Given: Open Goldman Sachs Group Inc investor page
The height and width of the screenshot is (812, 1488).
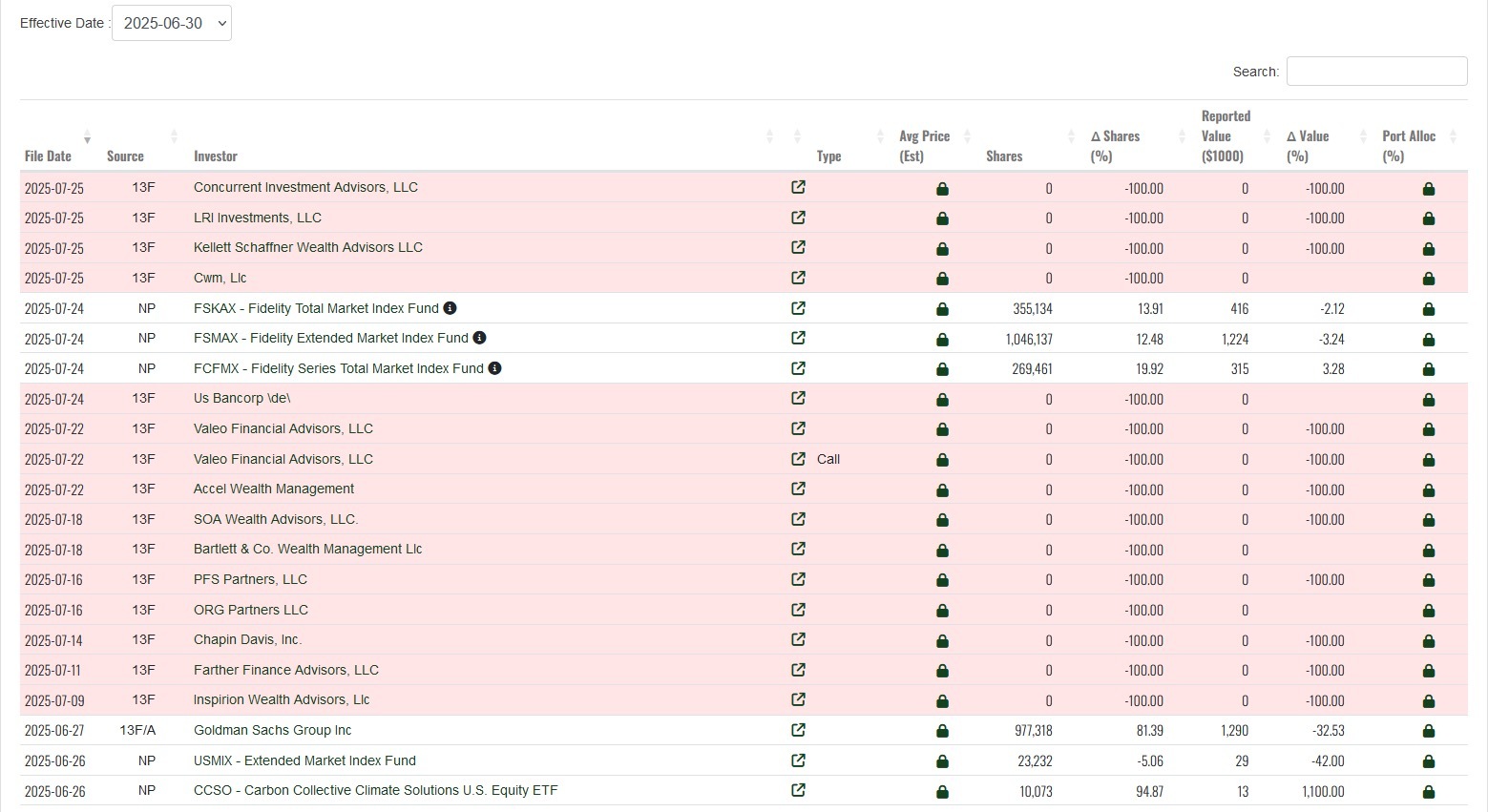Looking at the screenshot, I should coord(272,730).
